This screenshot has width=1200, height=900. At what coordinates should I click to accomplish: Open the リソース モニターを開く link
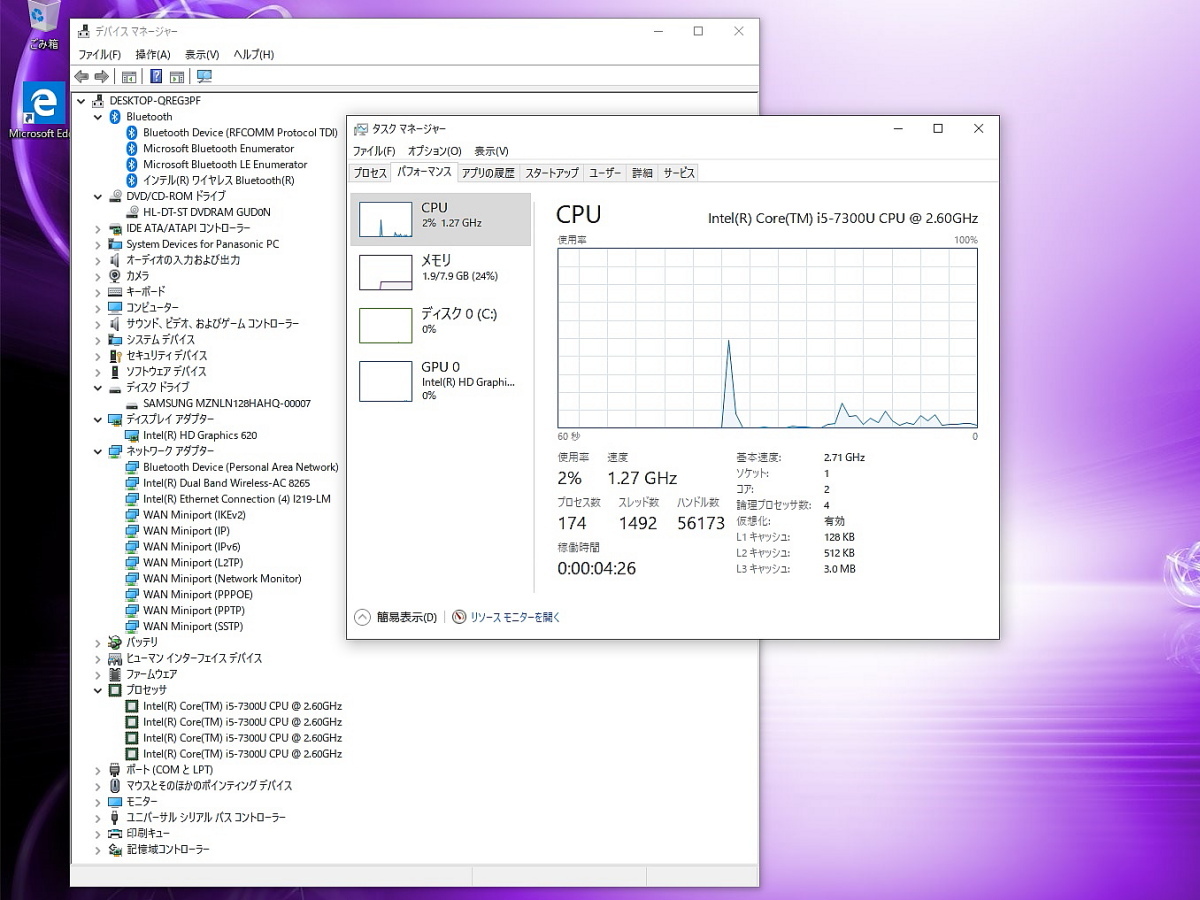tap(506, 618)
